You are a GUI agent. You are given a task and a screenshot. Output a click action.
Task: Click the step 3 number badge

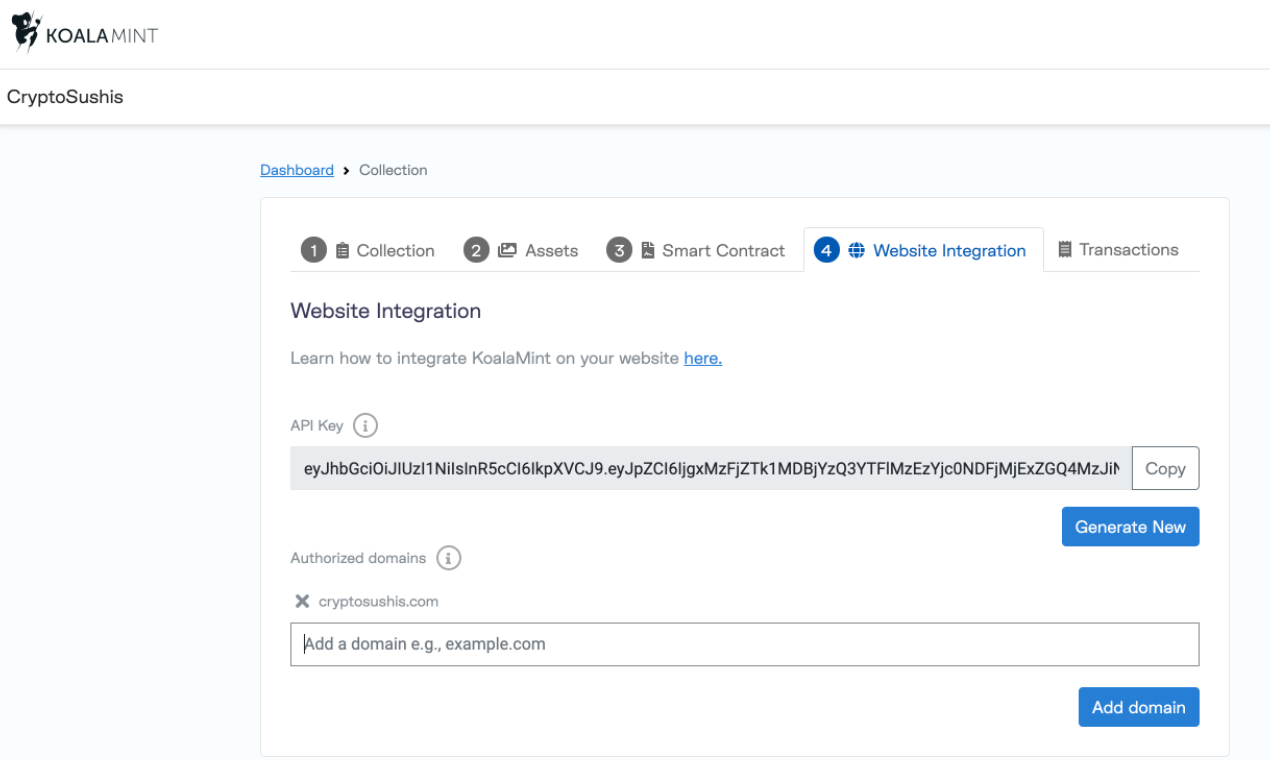pyautogui.click(x=619, y=250)
